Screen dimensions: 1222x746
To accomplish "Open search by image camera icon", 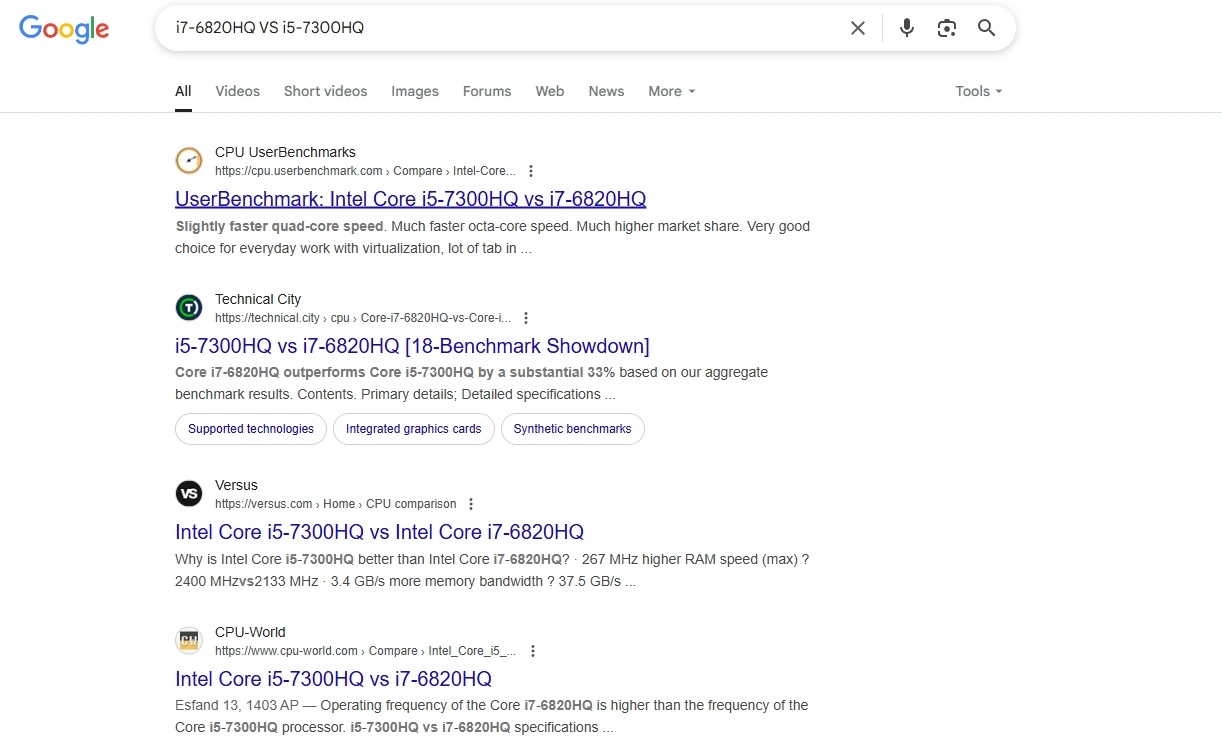I will (947, 28).
